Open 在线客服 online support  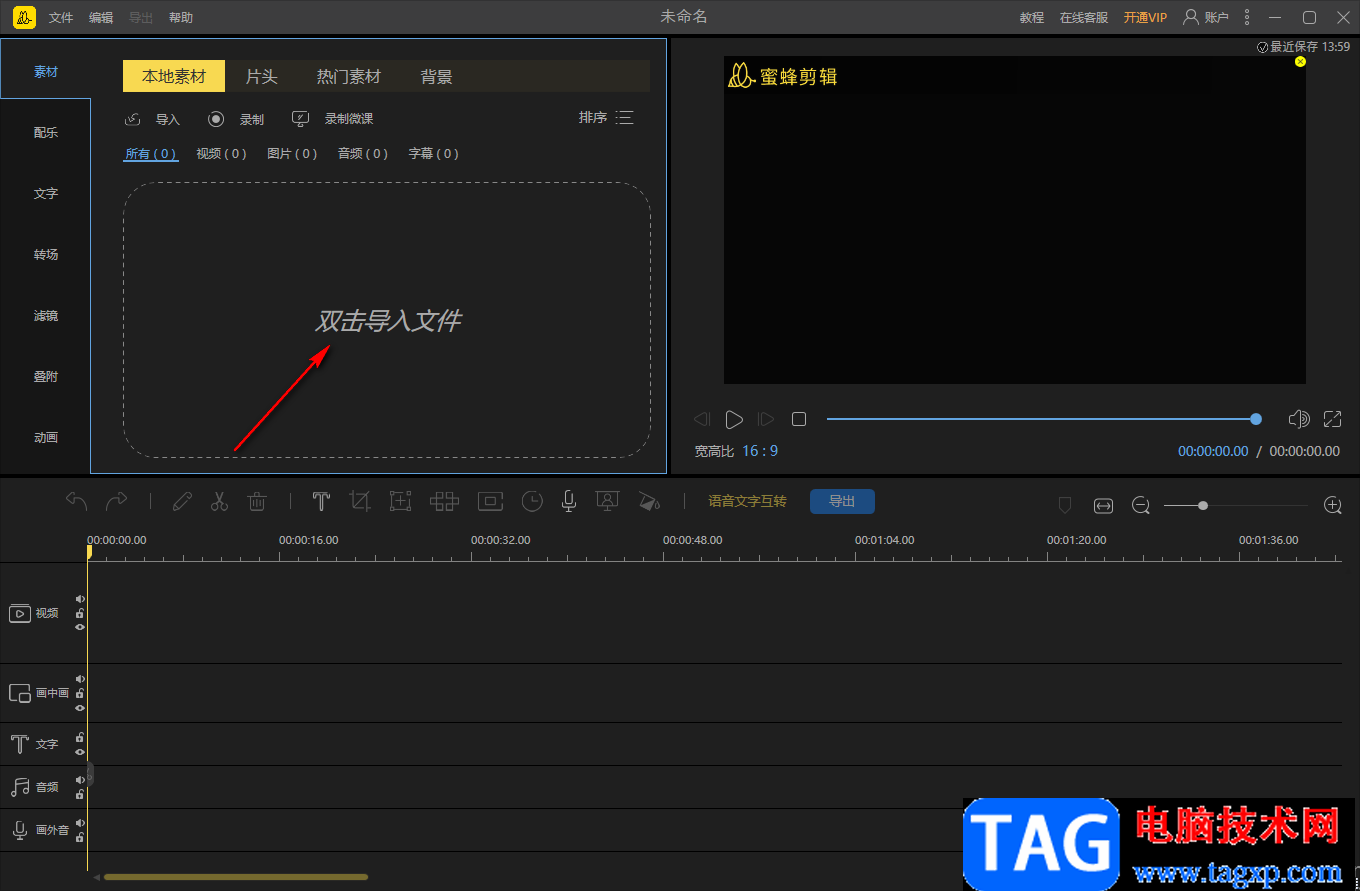tap(1084, 17)
